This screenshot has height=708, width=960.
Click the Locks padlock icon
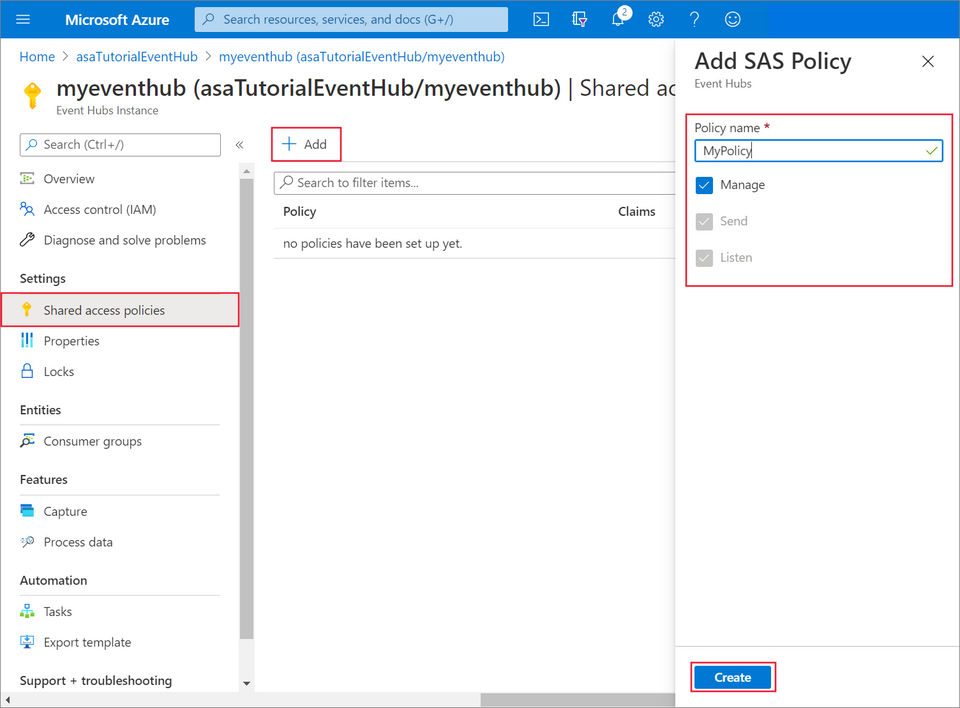[x=27, y=371]
